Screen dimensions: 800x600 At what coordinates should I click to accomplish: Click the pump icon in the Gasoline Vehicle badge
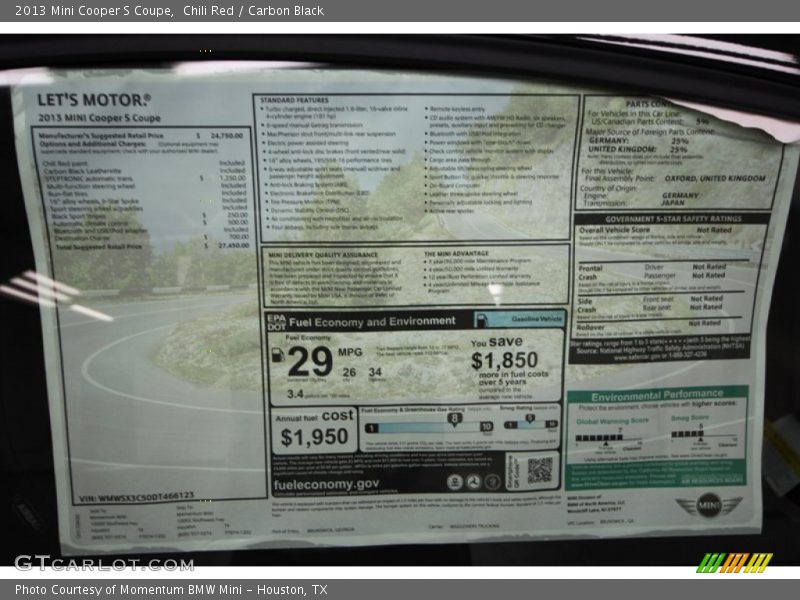[481, 319]
